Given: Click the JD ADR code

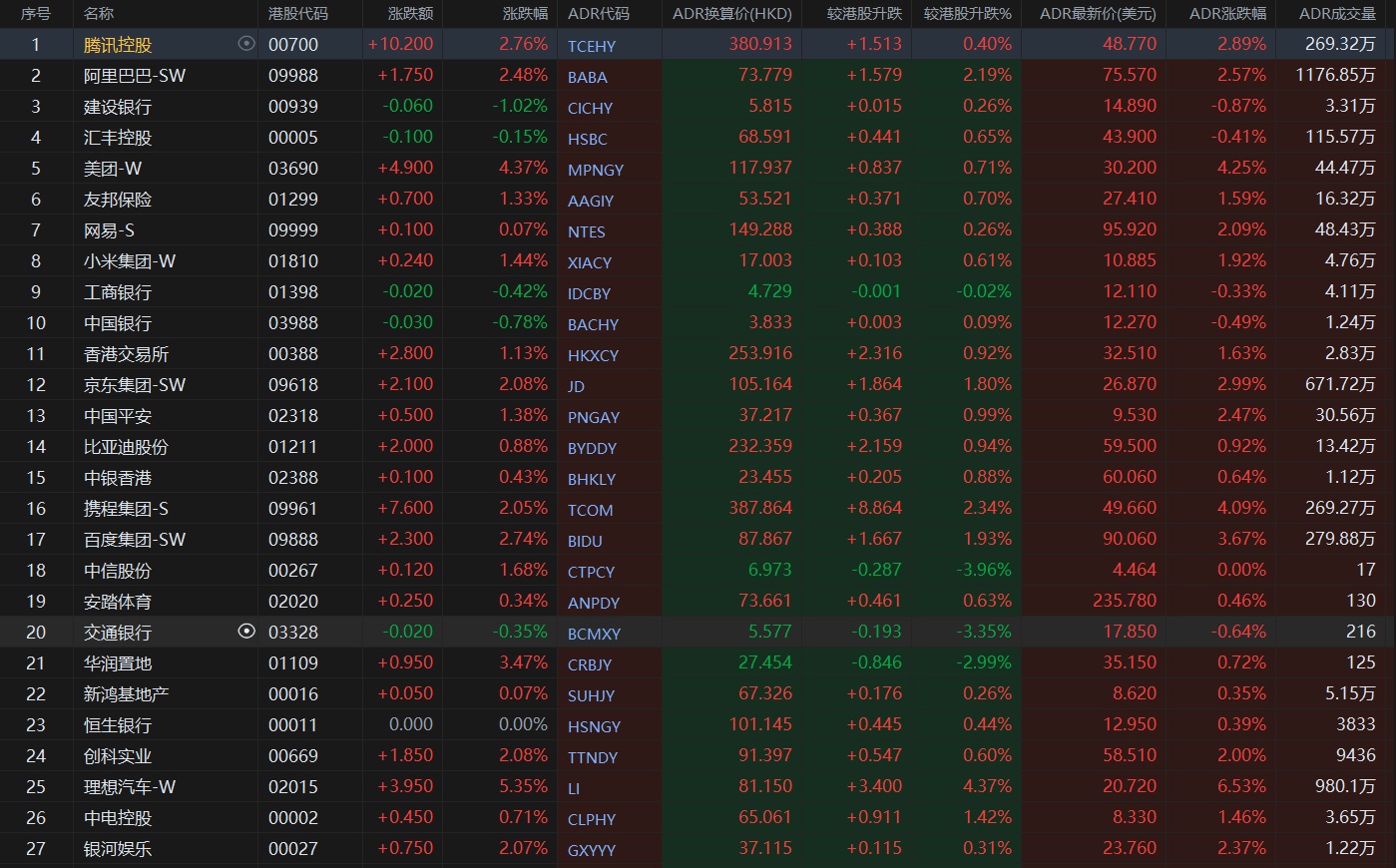Looking at the screenshot, I should pos(577,386).
